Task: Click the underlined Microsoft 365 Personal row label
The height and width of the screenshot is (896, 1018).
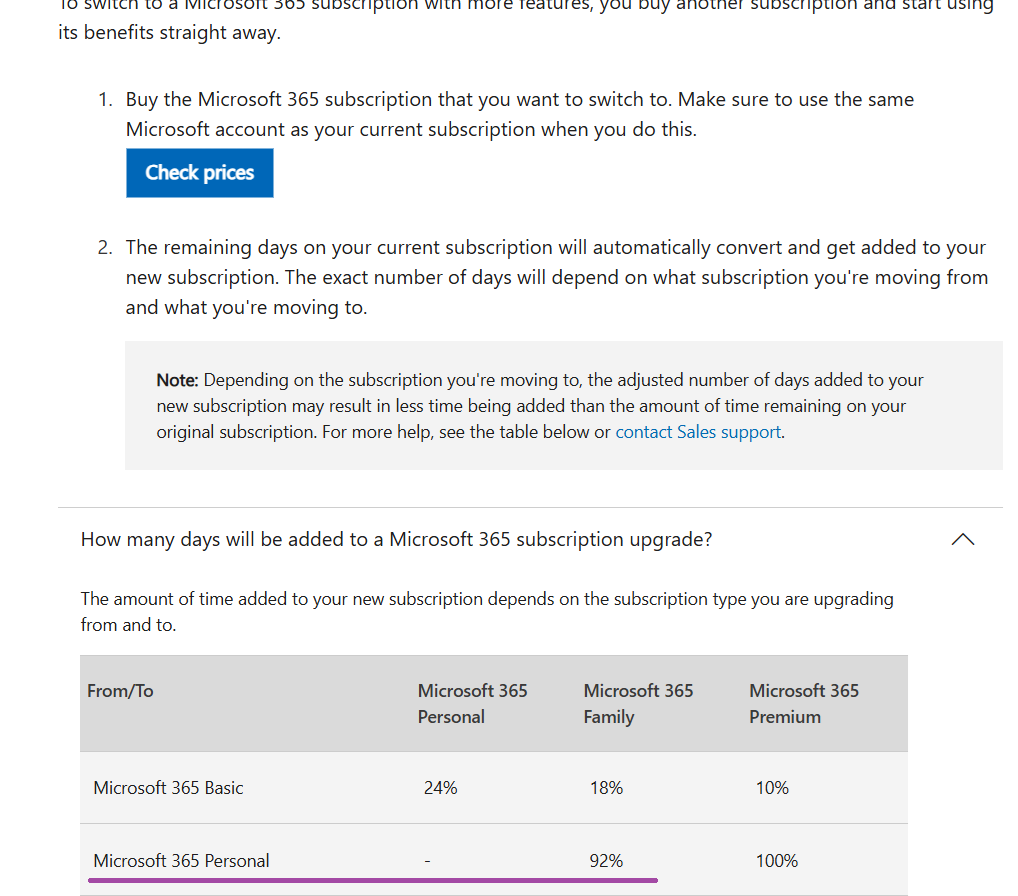Action: click(x=181, y=861)
